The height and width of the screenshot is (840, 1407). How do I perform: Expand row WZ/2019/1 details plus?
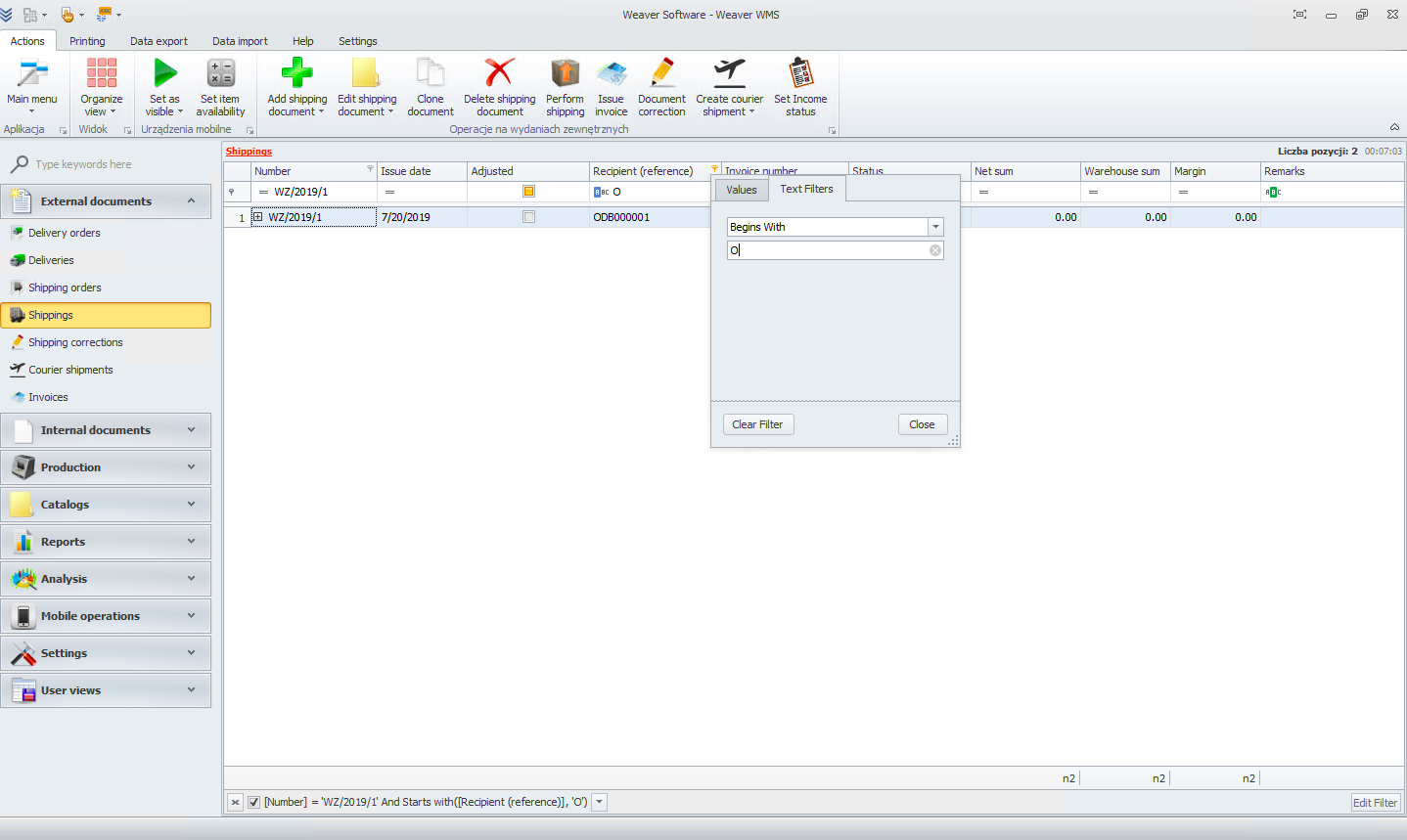[258, 216]
